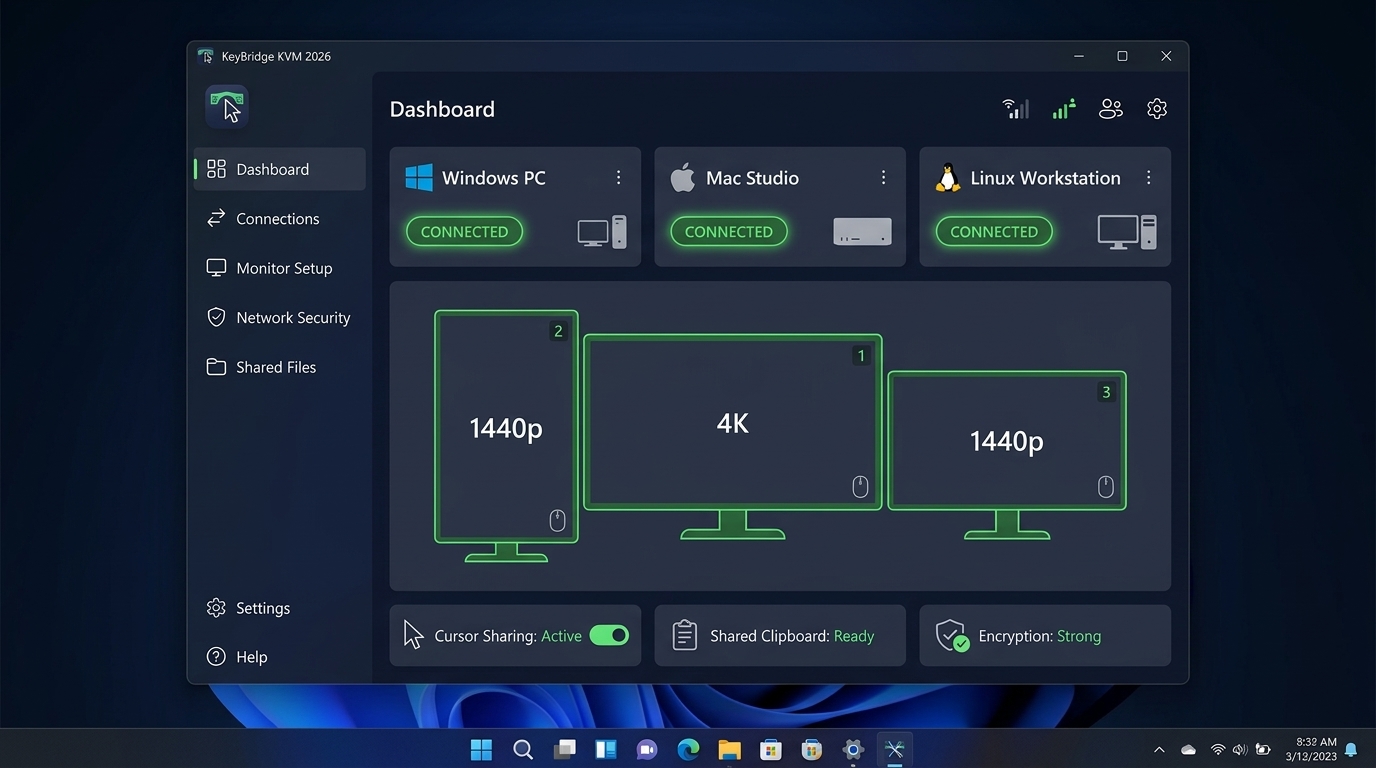Click the "Linux Workstation" card title
The image size is (1376, 768).
[1045, 178]
